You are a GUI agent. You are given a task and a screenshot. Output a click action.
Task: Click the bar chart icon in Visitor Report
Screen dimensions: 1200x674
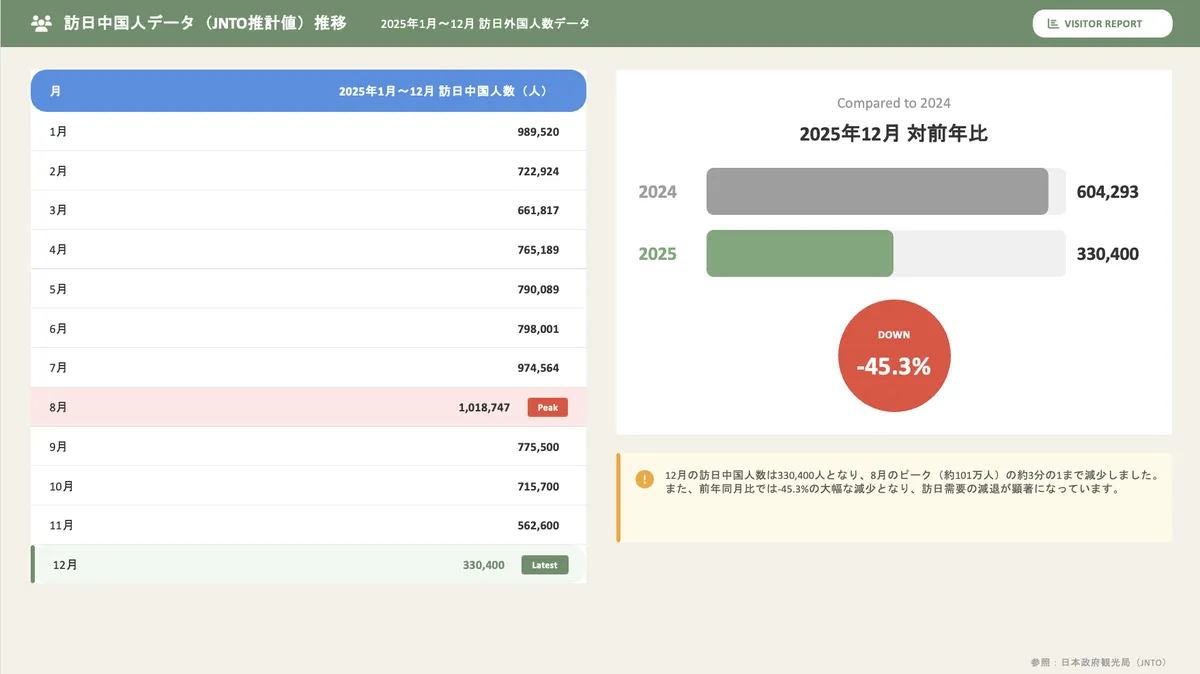pyautogui.click(x=1053, y=24)
